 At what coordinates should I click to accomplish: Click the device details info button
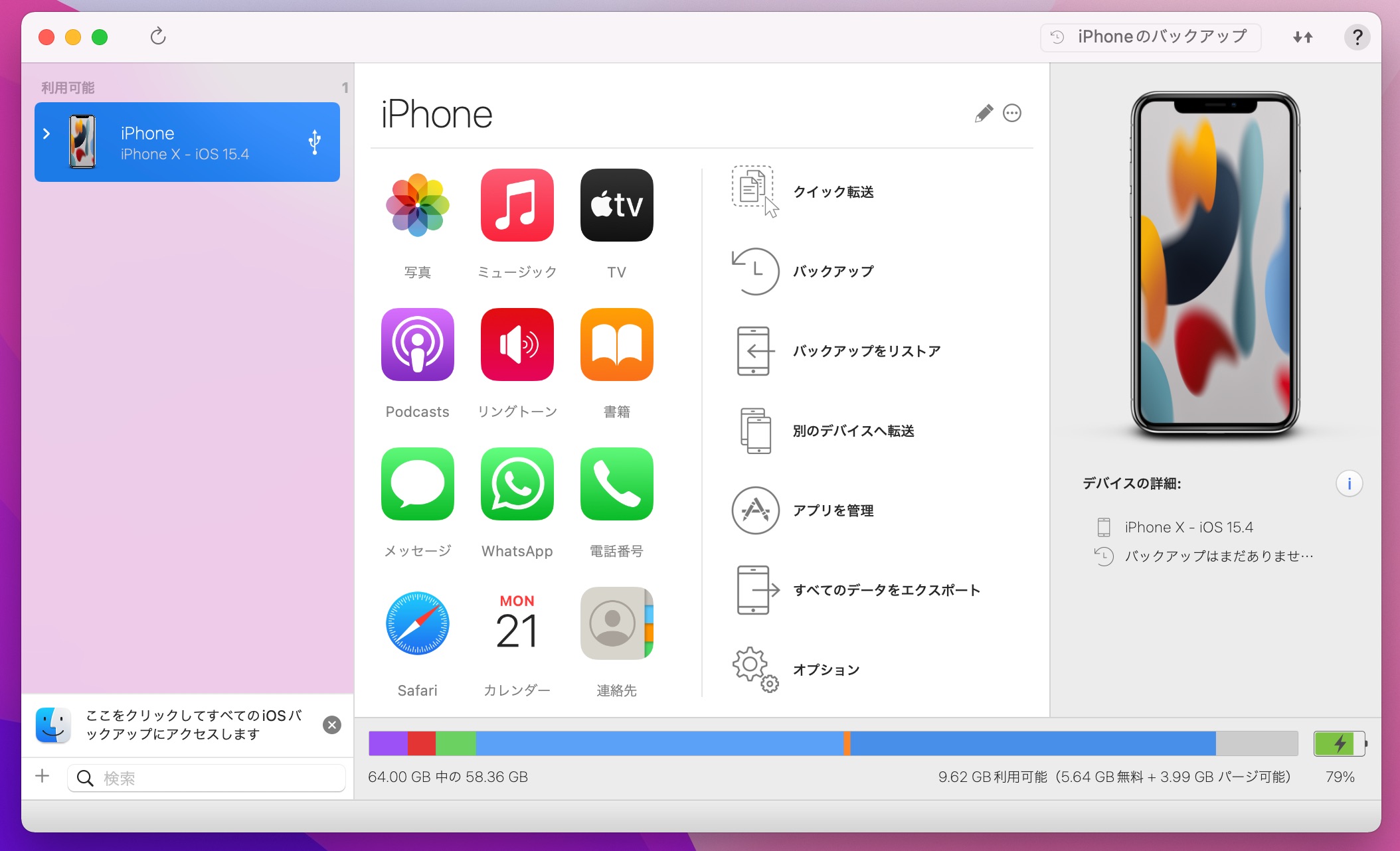(1350, 484)
